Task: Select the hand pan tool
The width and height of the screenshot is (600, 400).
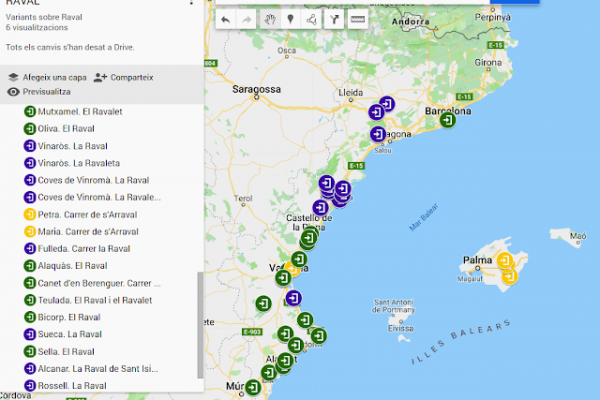Action: pyautogui.click(x=270, y=20)
